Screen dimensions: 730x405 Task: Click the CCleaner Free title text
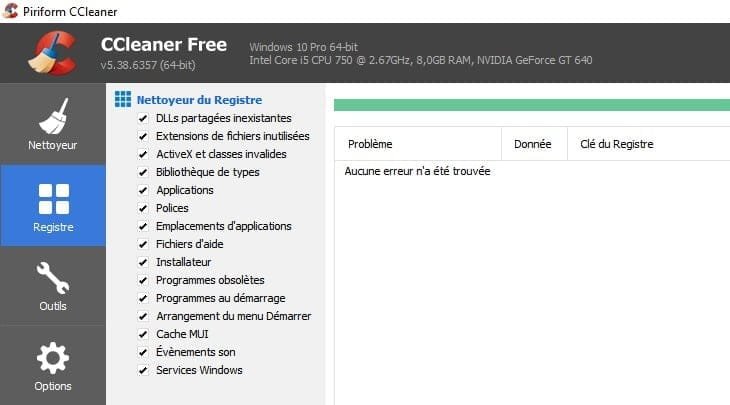tap(164, 45)
